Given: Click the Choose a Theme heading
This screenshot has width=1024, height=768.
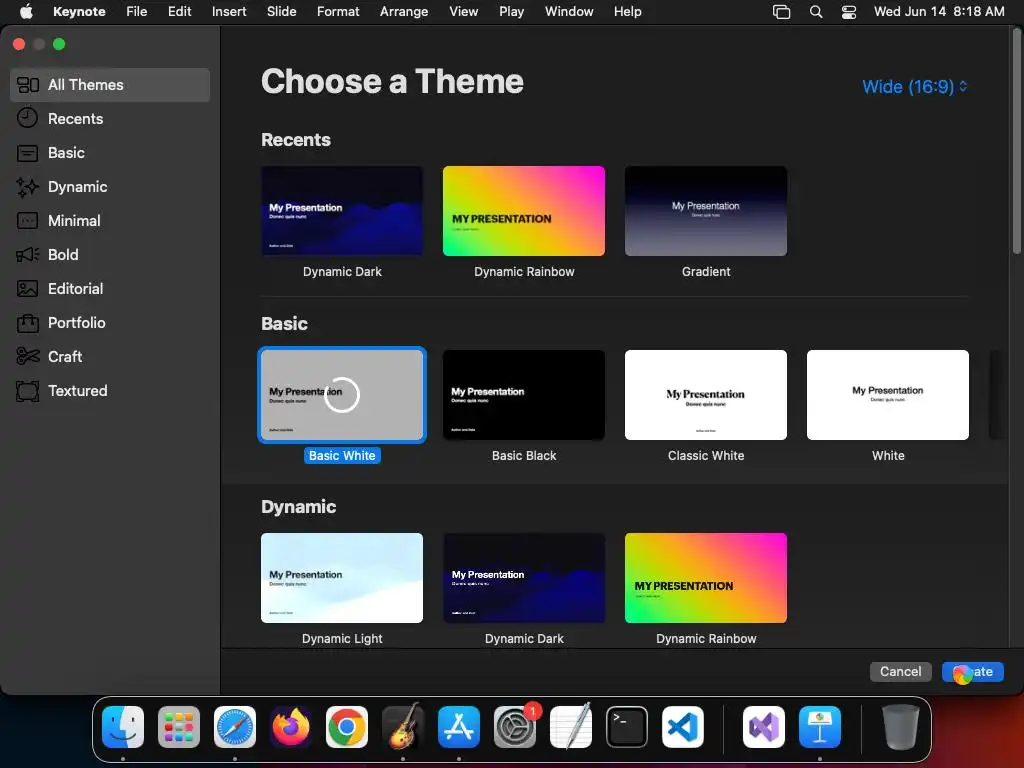Looking at the screenshot, I should click(392, 82).
